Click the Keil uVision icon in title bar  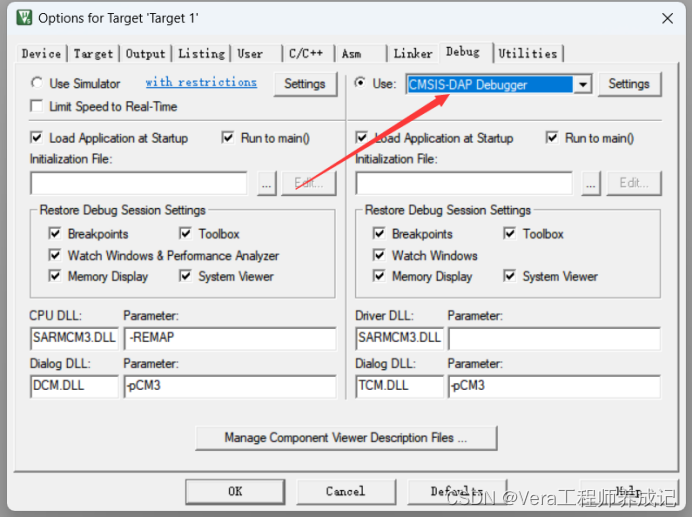[24, 18]
